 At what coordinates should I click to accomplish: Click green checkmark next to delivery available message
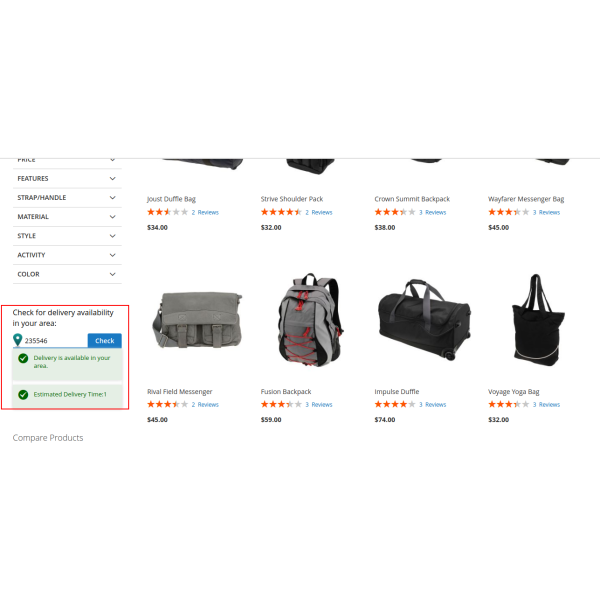pyautogui.click(x=23, y=358)
